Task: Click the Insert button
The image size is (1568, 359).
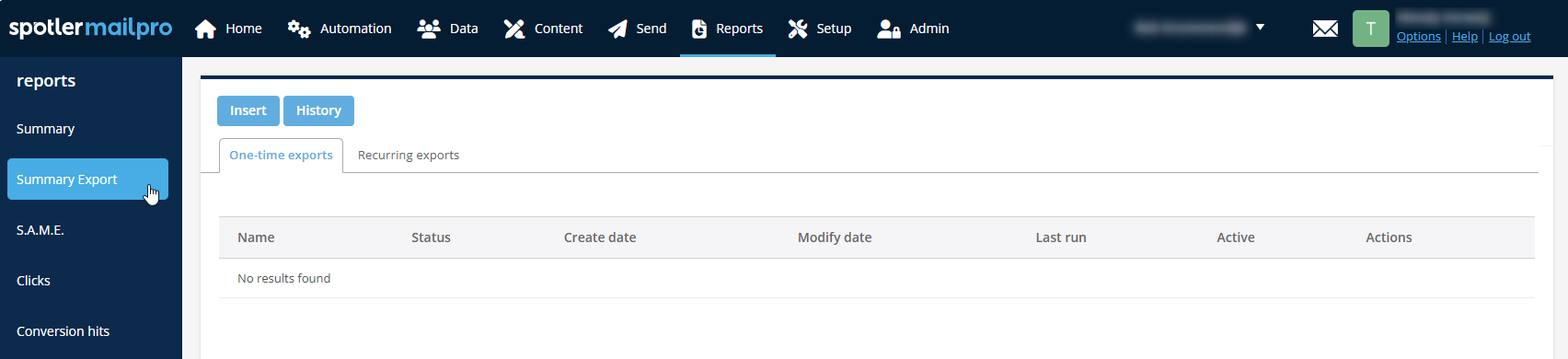Action: click(x=248, y=110)
